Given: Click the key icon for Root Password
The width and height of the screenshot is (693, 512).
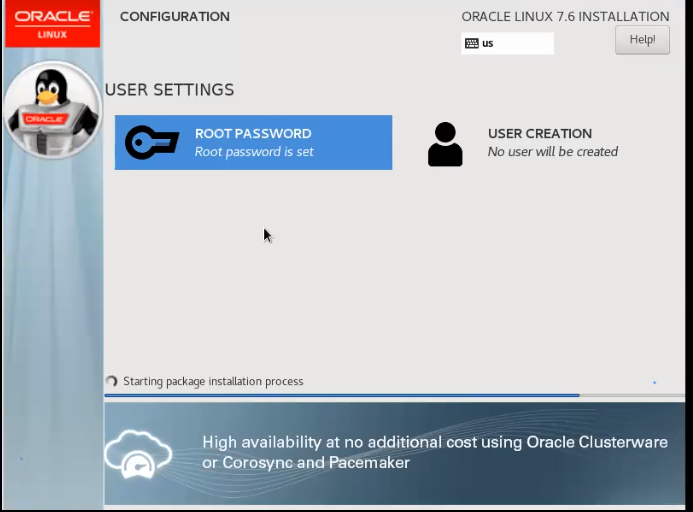Looking at the screenshot, I should point(152,142).
